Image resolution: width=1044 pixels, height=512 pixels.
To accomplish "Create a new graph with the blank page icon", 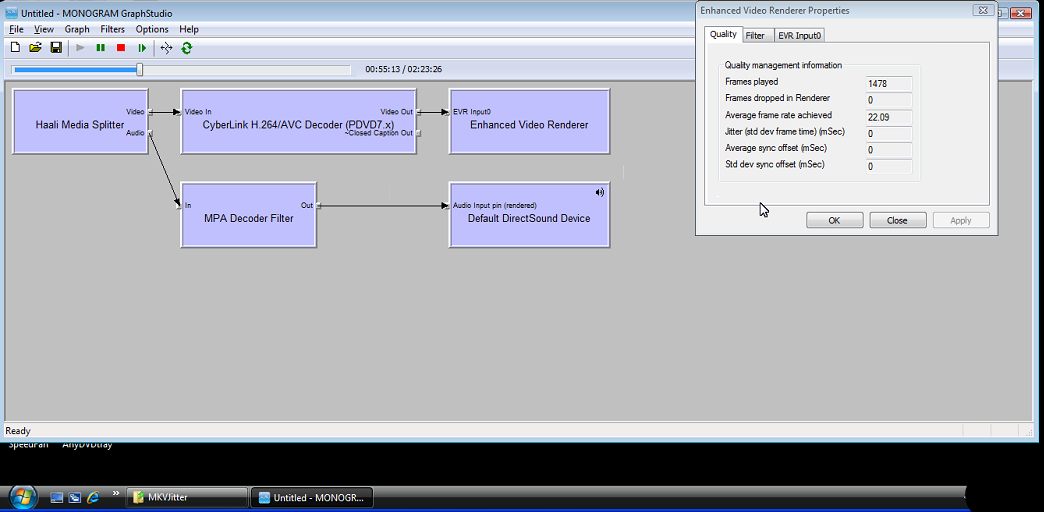I will coord(15,48).
